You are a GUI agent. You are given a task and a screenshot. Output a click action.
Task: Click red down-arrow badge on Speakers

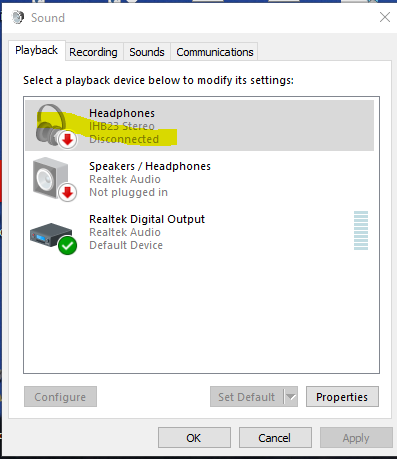click(x=68, y=192)
